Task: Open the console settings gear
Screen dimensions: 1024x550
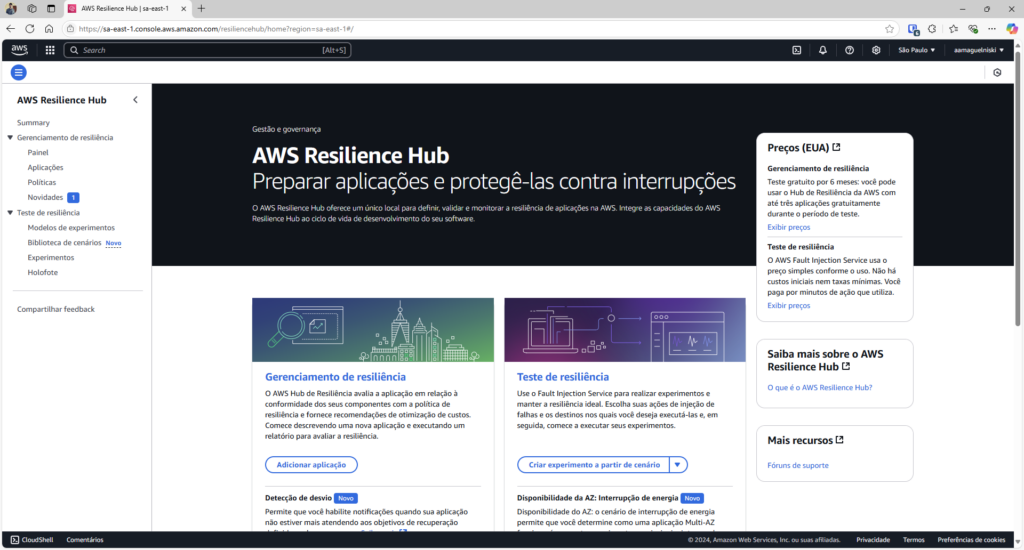Action: (x=876, y=50)
